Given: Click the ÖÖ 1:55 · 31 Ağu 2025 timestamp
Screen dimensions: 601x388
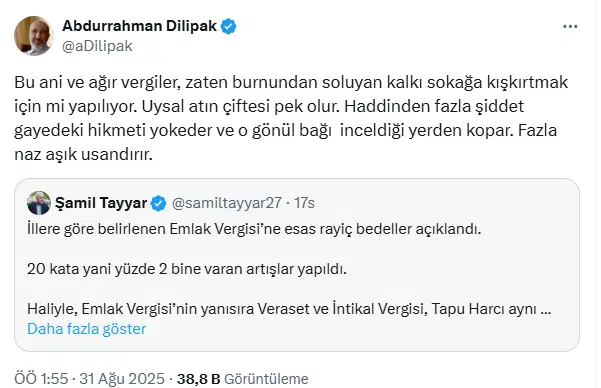Looking at the screenshot, I should tap(89, 379).
